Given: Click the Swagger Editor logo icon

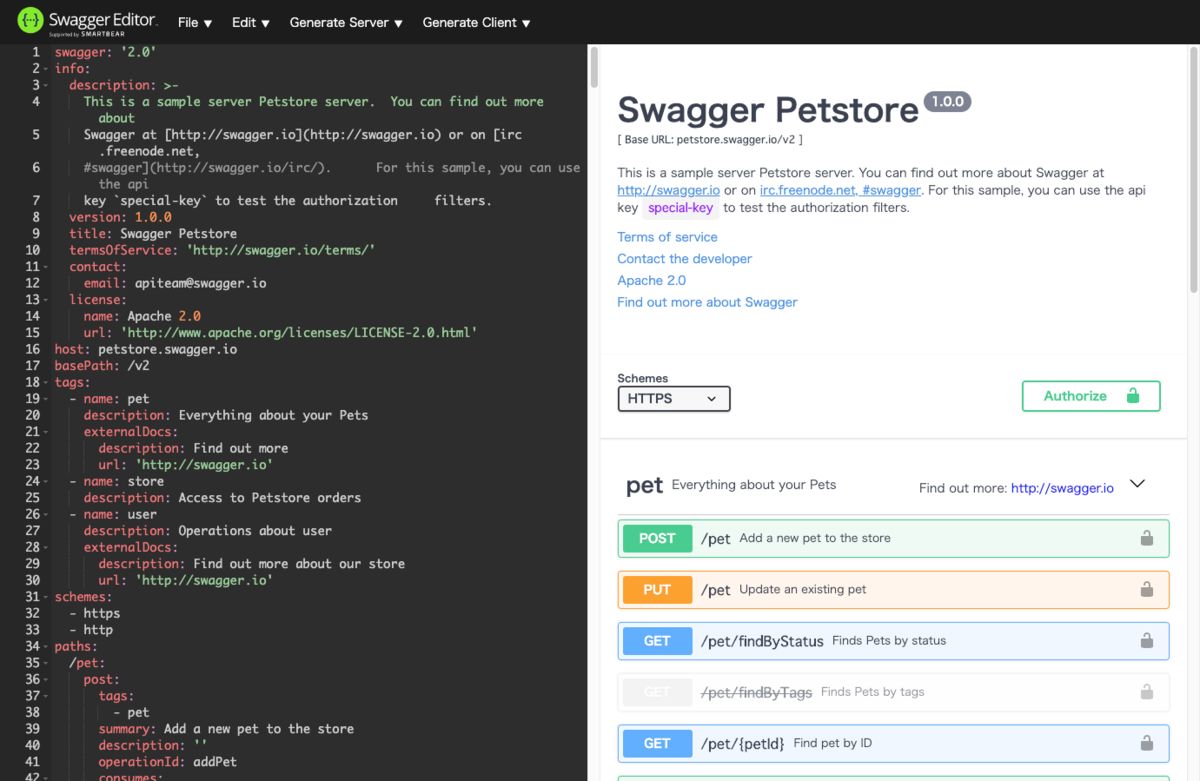Looking at the screenshot, I should pyautogui.click(x=31, y=20).
